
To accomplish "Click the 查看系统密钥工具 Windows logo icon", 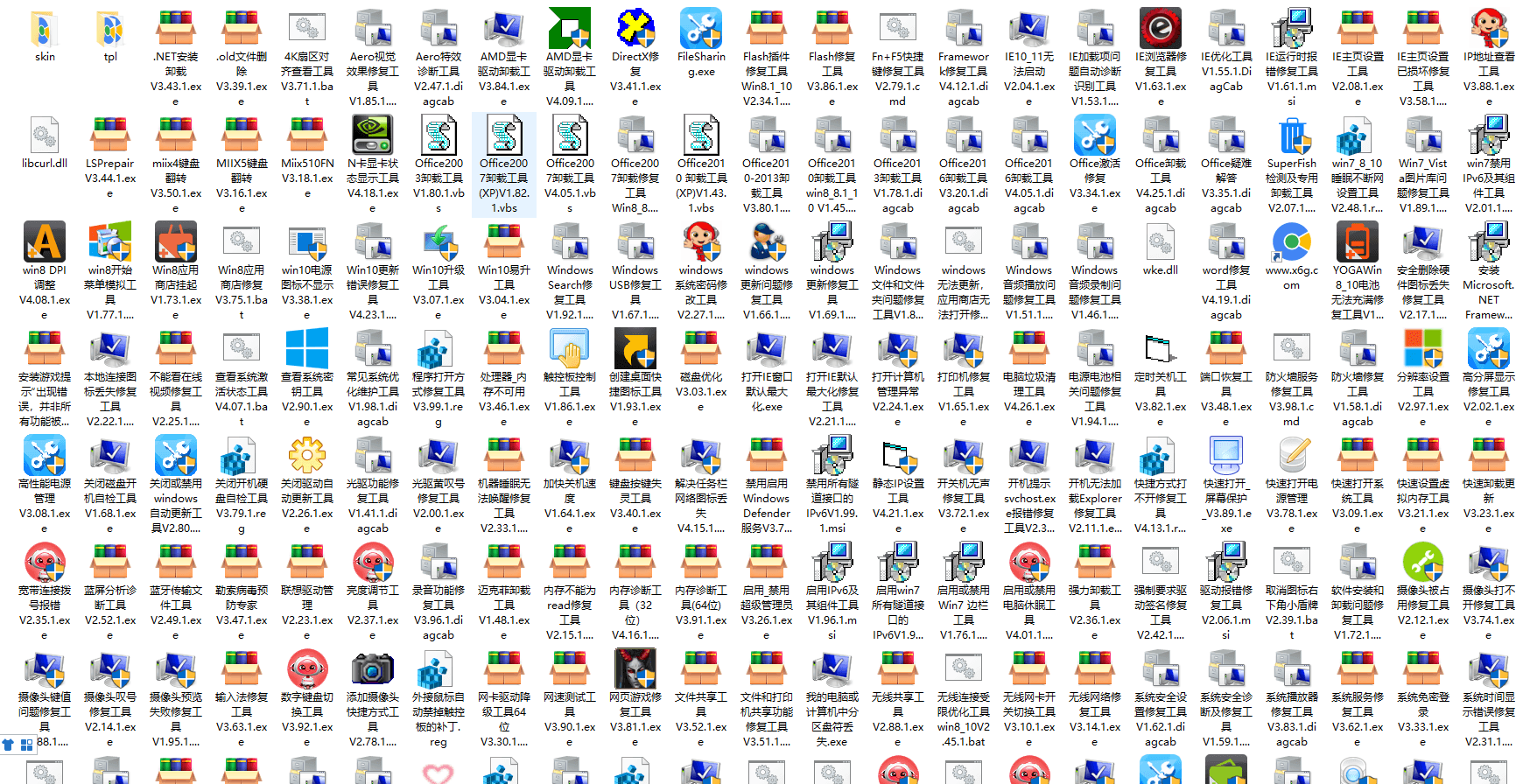I will tap(307, 350).
